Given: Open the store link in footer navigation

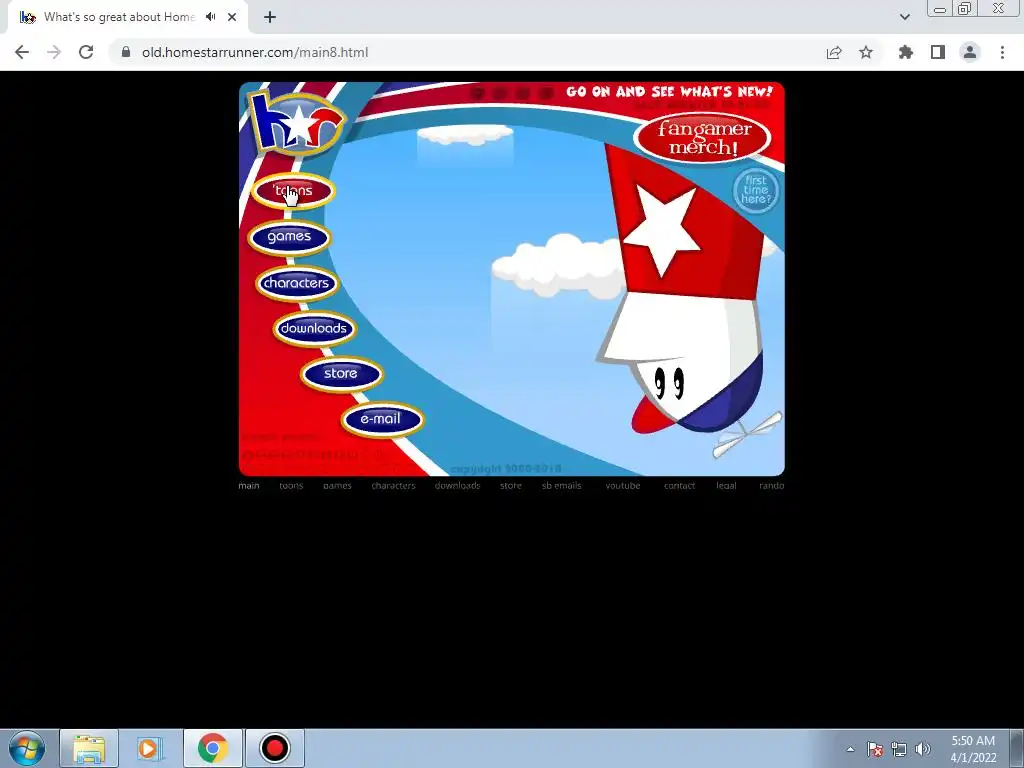Looking at the screenshot, I should coord(511,485).
